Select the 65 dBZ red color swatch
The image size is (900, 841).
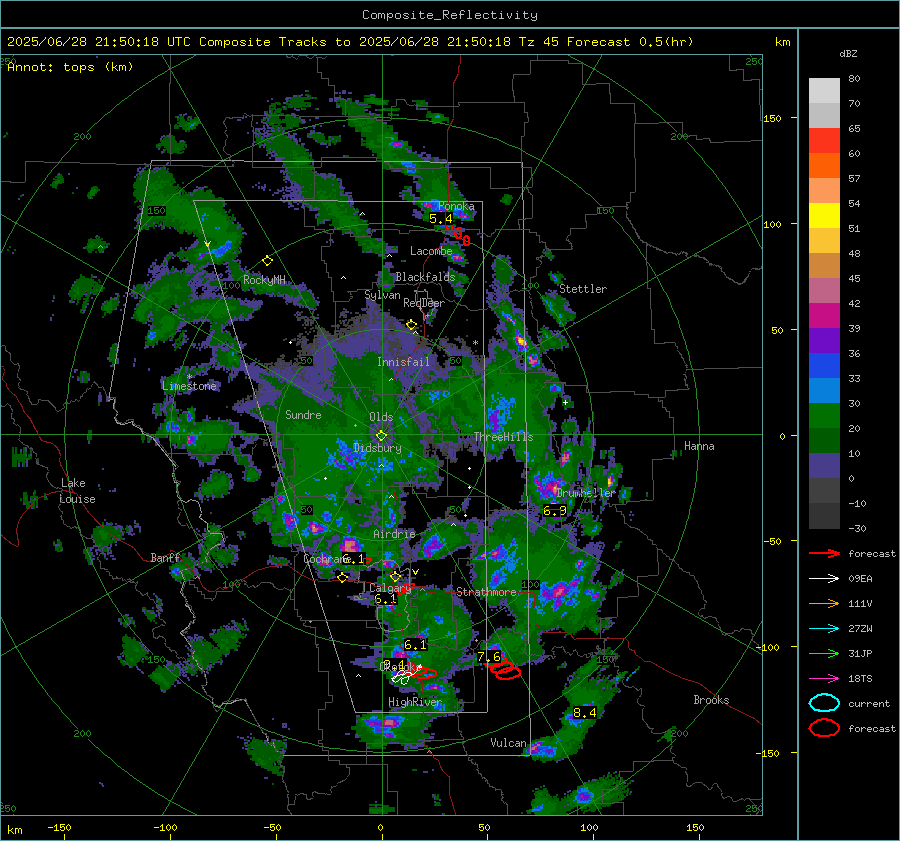[824, 140]
